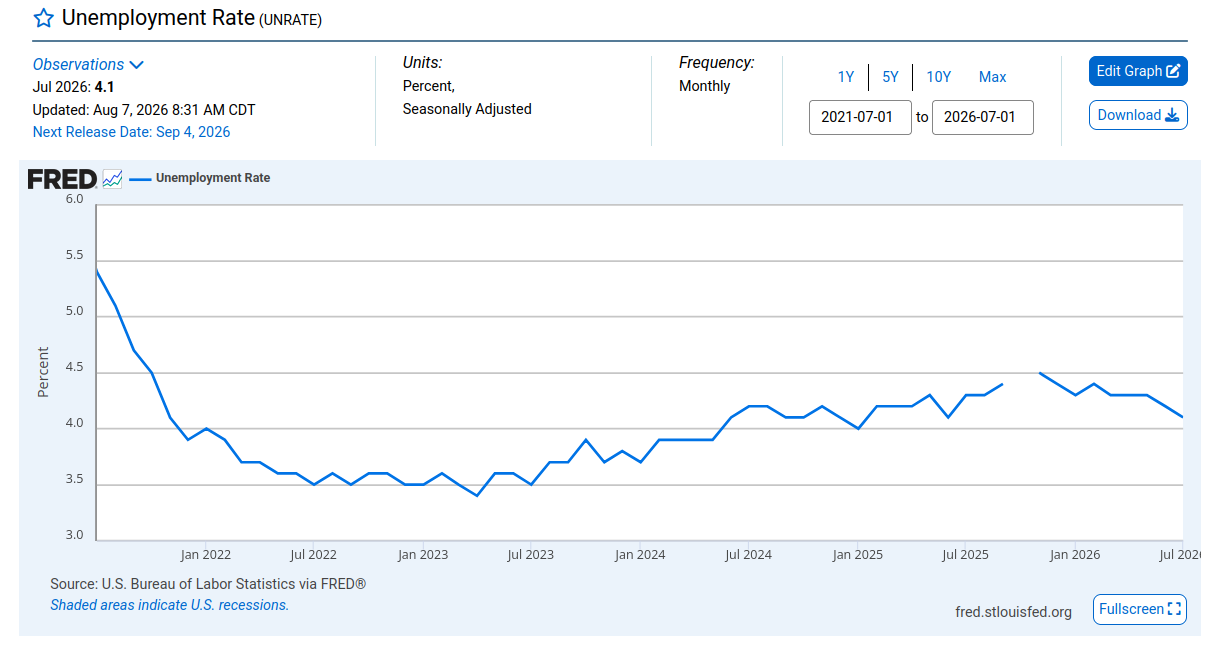1212x646 pixels.
Task: Edit the end date field 2026-07-01
Action: pyautogui.click(x=983, y=117)
